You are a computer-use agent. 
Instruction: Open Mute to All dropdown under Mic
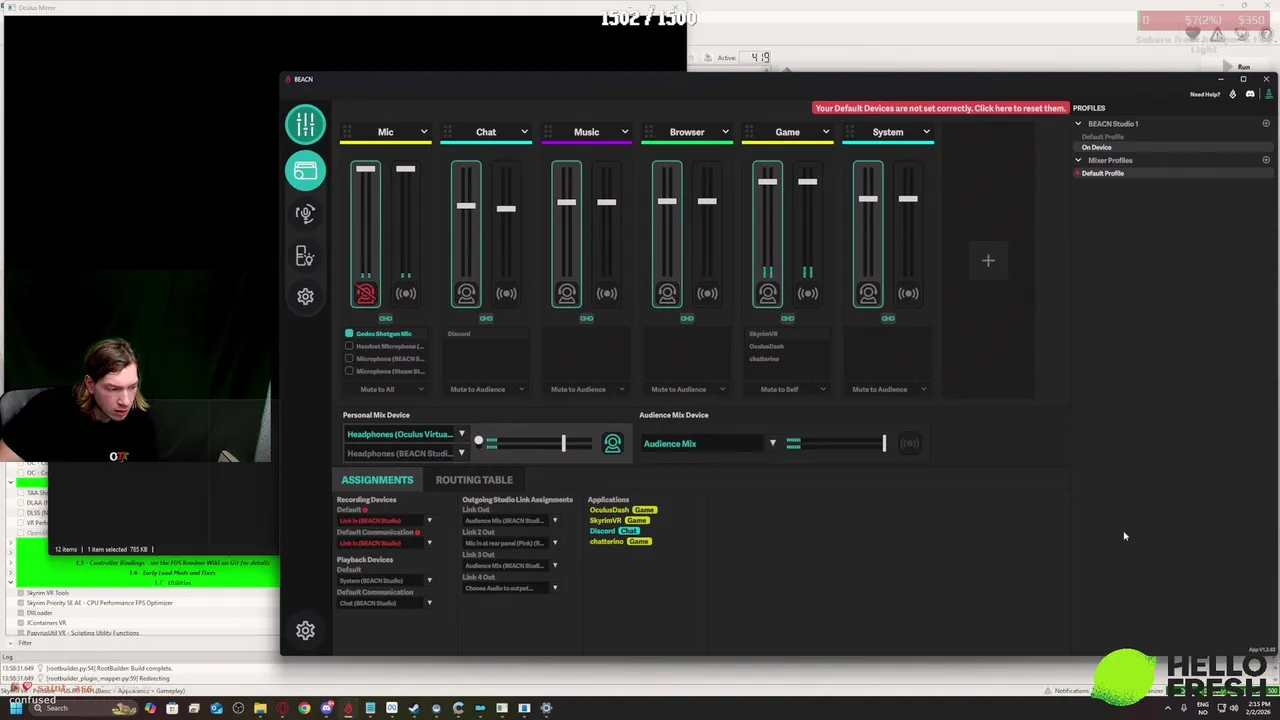385,390
